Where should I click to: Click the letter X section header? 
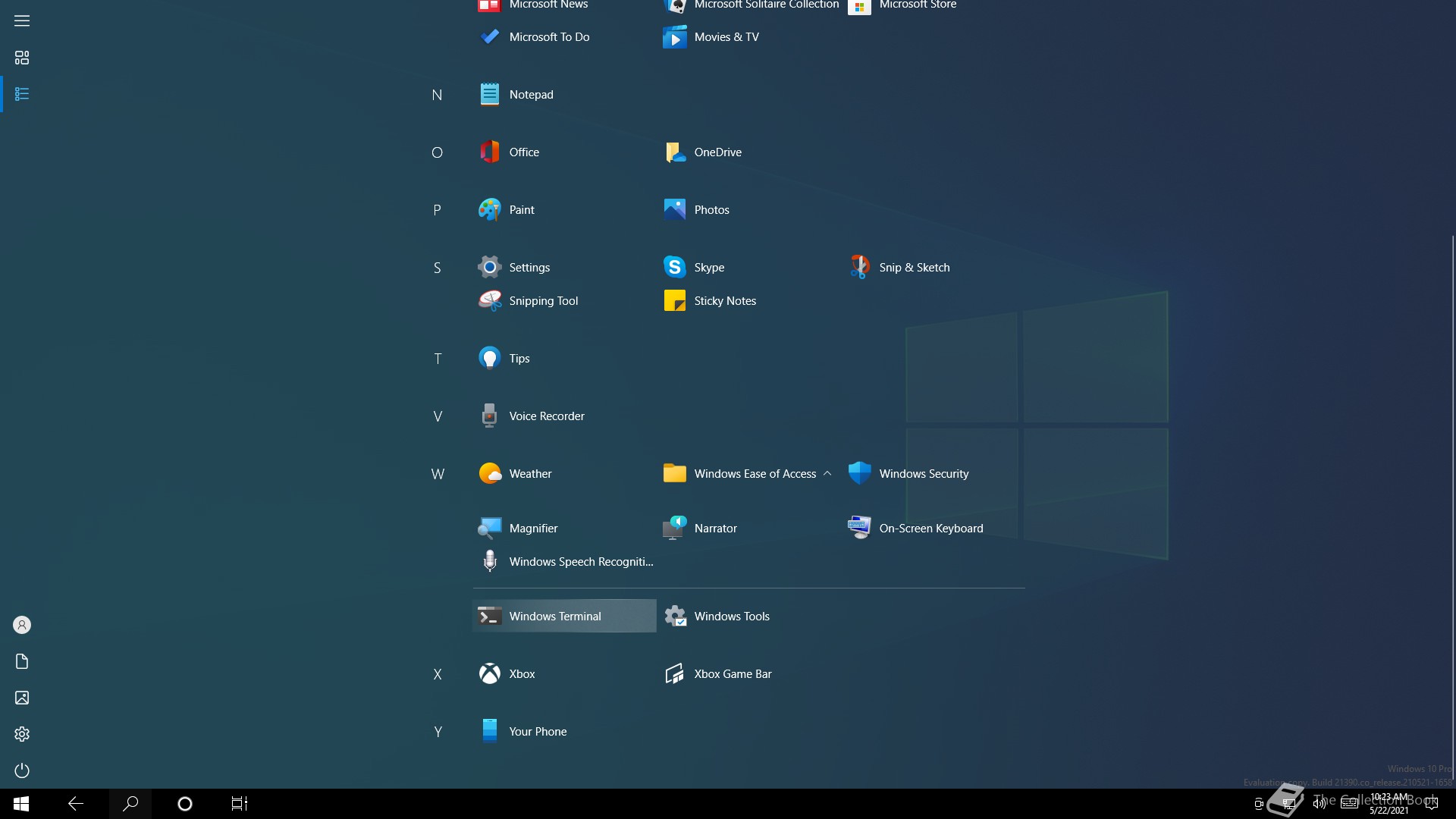click(438, 674)
